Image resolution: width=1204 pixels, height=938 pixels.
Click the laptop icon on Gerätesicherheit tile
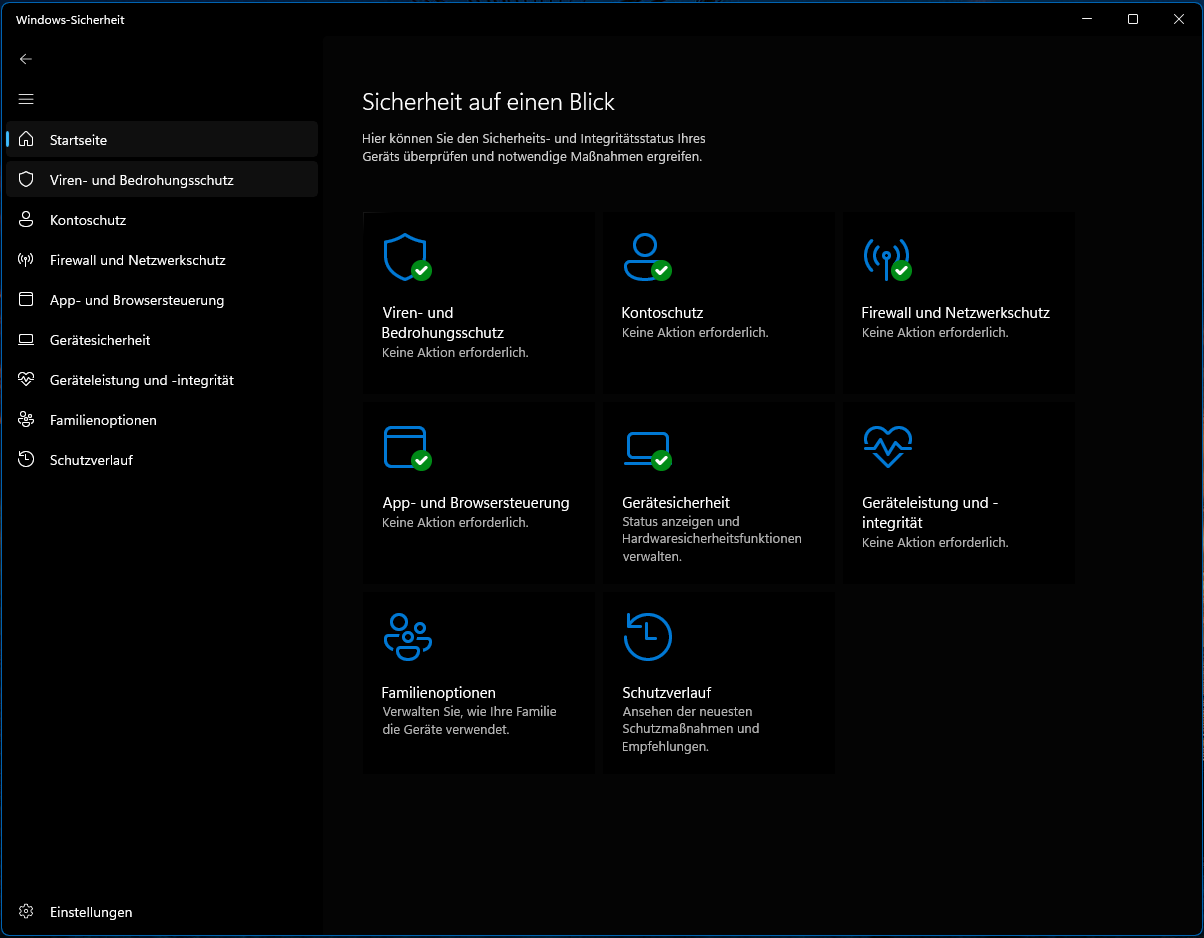tap(645, 447)
